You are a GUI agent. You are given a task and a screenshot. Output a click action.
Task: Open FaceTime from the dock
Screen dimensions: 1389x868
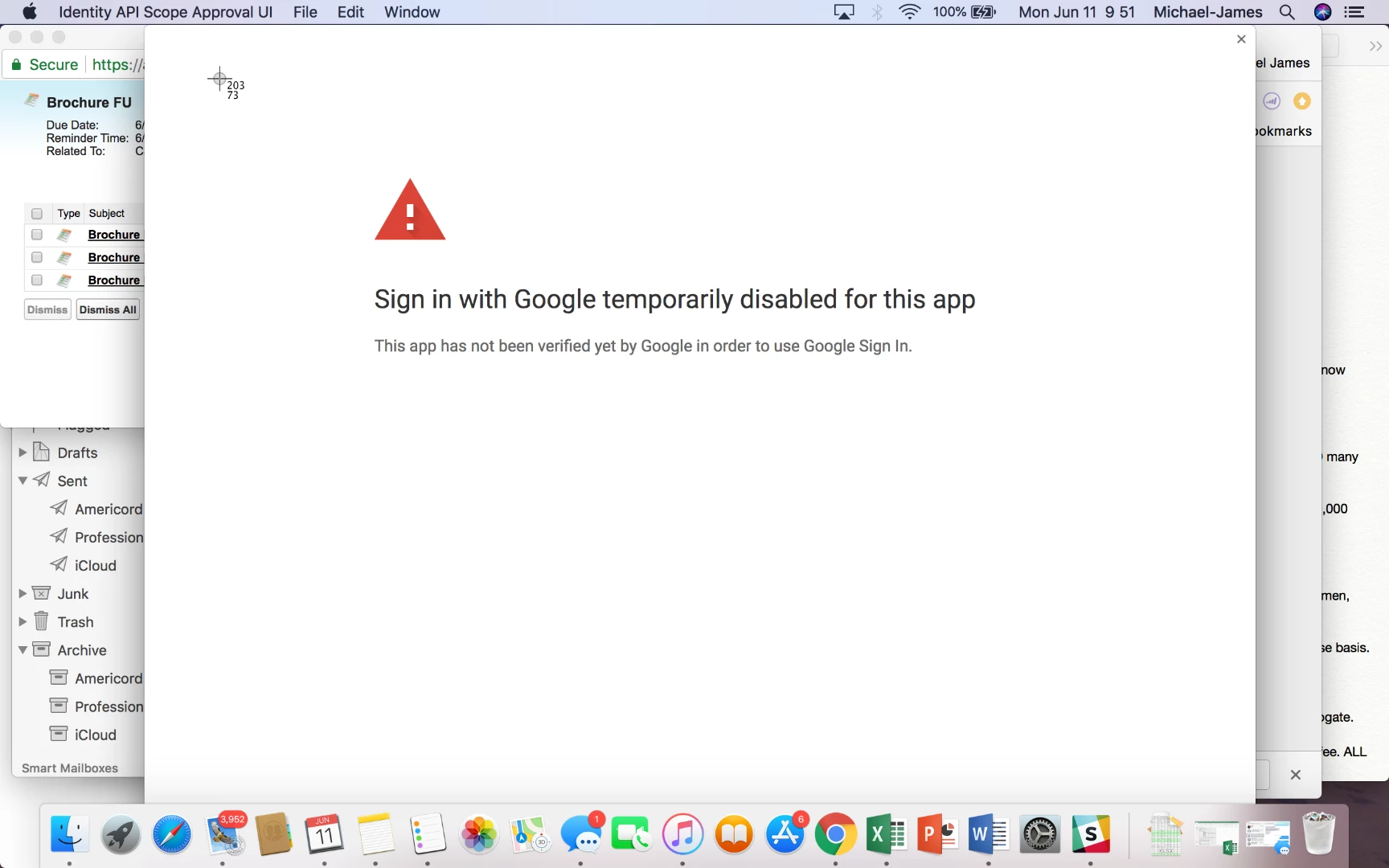tap(632, 835)
